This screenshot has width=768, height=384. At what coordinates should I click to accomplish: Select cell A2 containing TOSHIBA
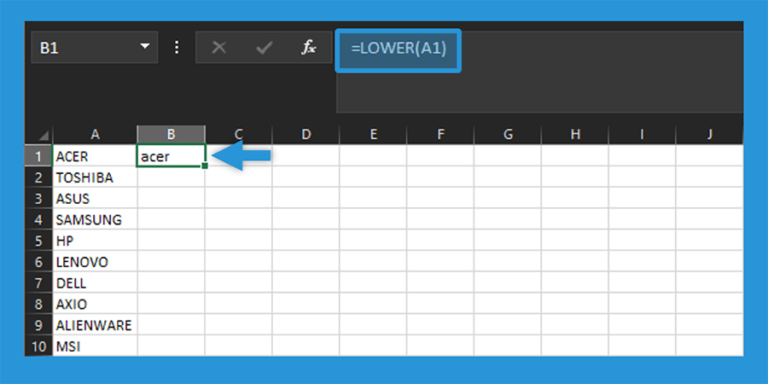click(95, 177)
